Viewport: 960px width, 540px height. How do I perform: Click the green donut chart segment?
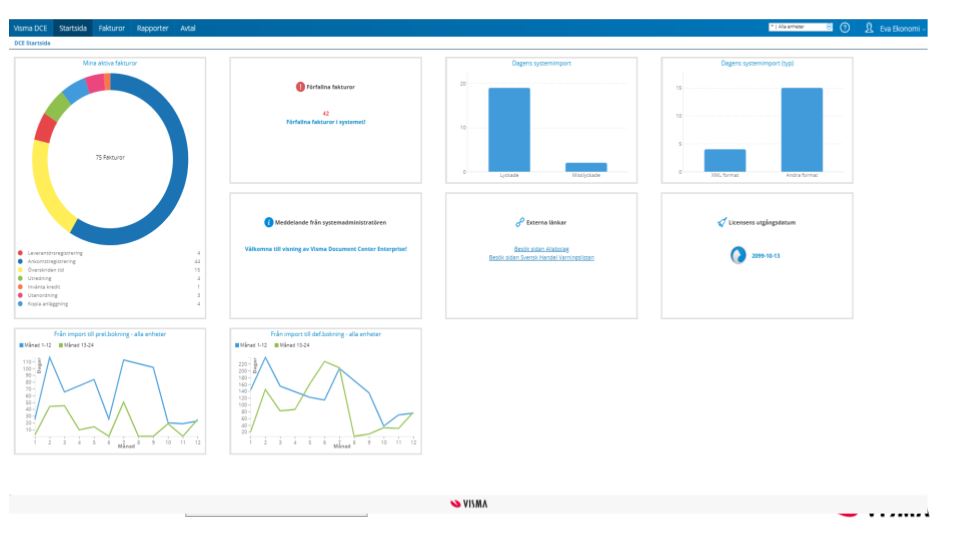(58, 106)
